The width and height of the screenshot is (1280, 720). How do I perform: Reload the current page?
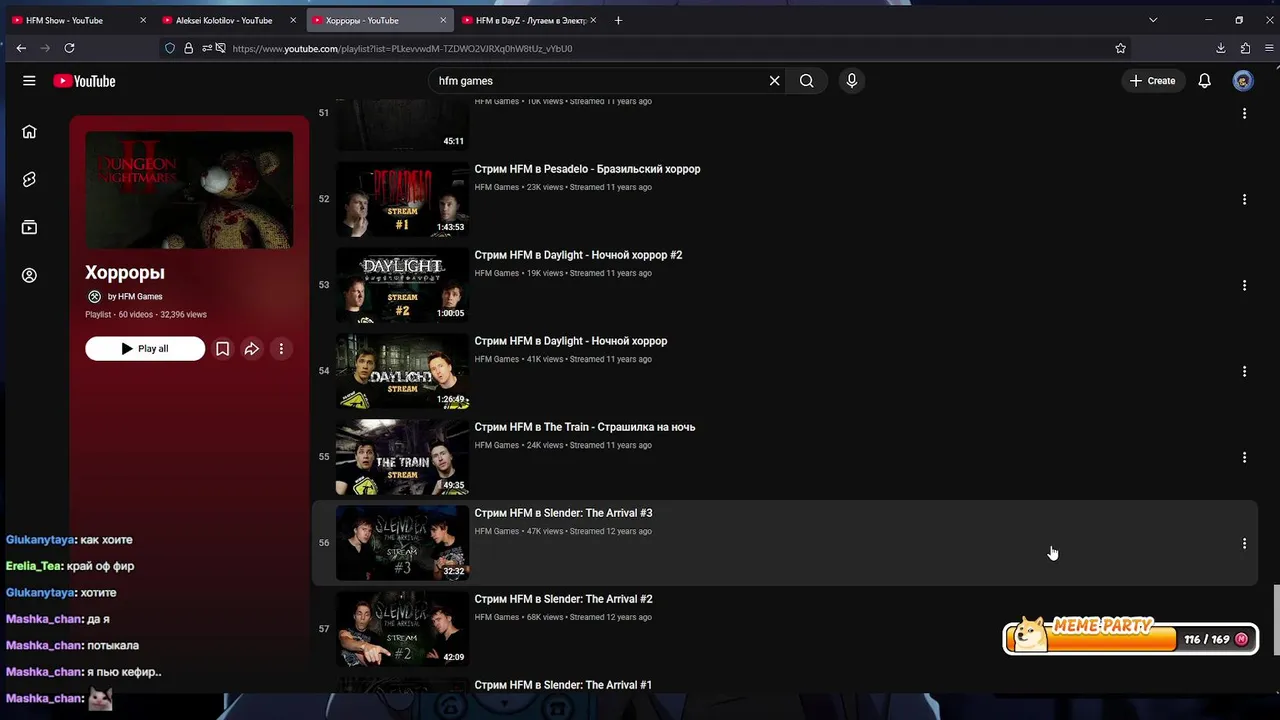click(x=69, y=48)
